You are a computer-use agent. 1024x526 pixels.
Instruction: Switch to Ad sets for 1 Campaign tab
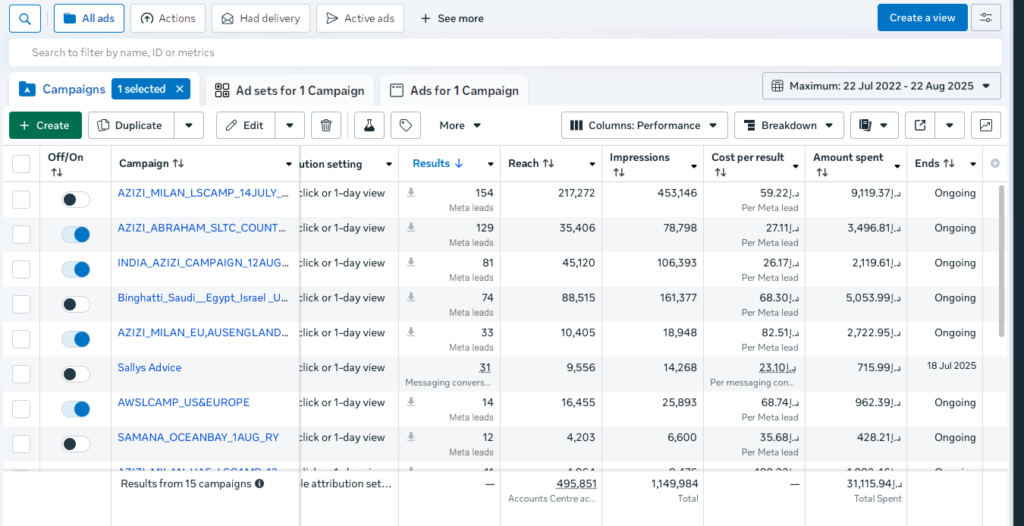tap(290, 90)
